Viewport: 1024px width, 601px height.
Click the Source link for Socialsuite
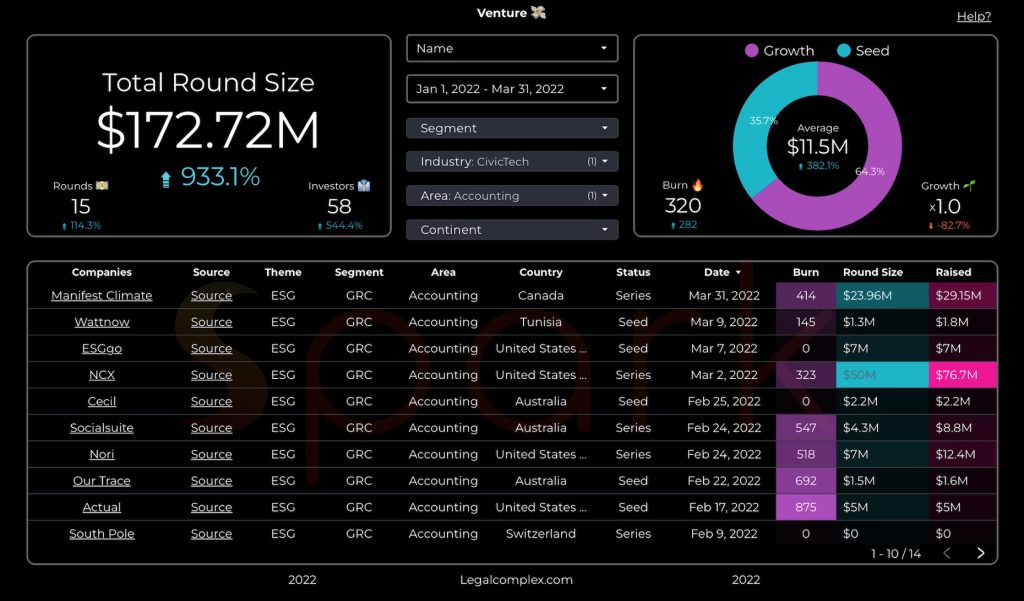click(x=212, y=428)
